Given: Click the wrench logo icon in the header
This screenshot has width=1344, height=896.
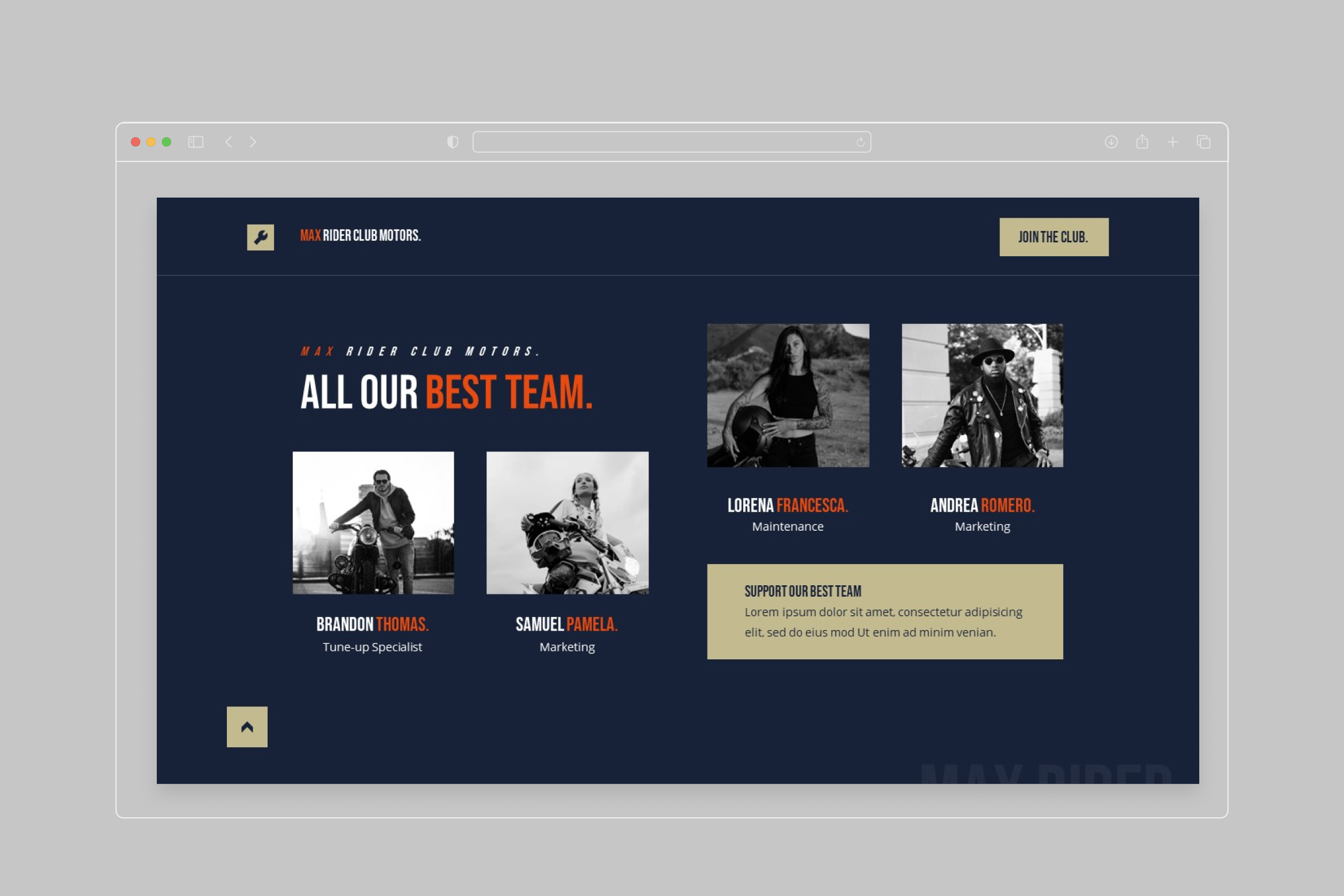Looking at the screenshot, I should (x=260, y=235).
